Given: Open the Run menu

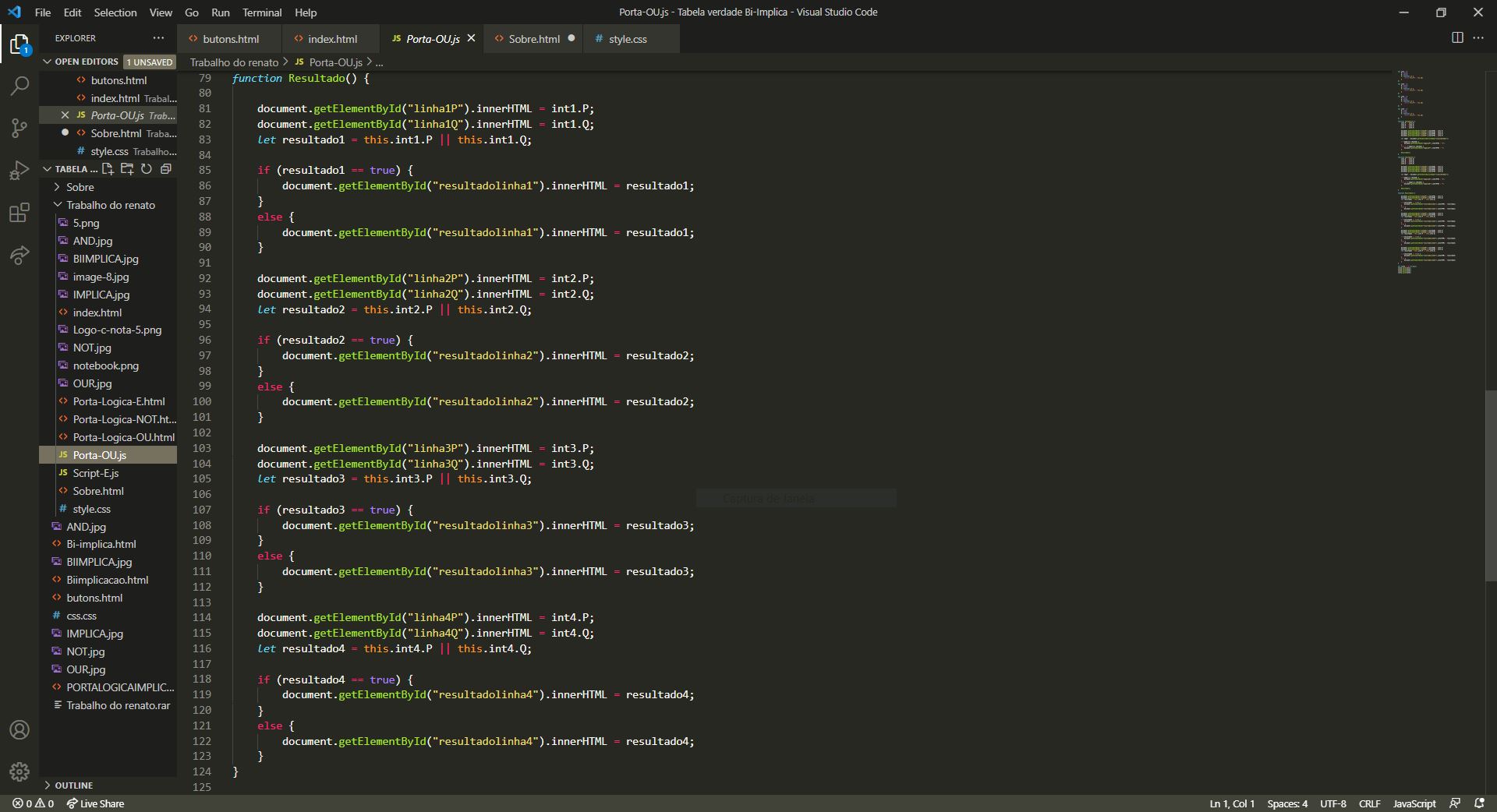Looking at the screenshot, I should click(x=221, y=12).
